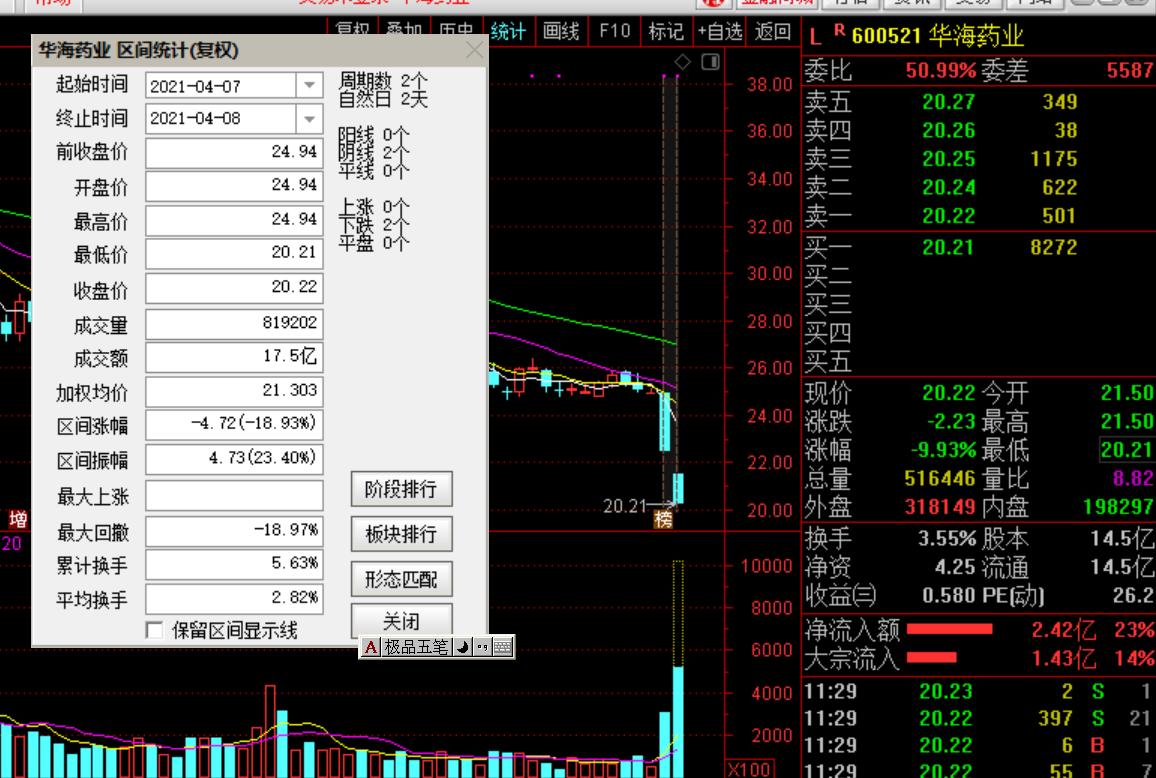Click the R marker beside code 600521
The height and width of the screenshot is (778, 1156).
839,31
